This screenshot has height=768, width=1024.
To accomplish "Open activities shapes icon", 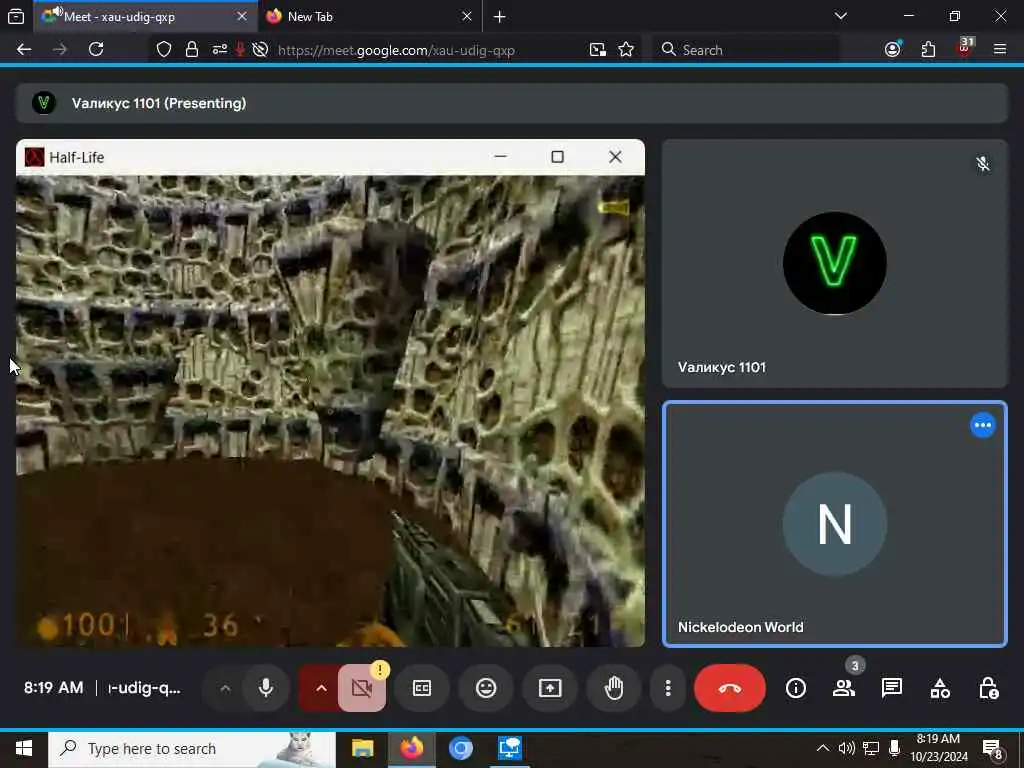I will click(x=940, y=688).
